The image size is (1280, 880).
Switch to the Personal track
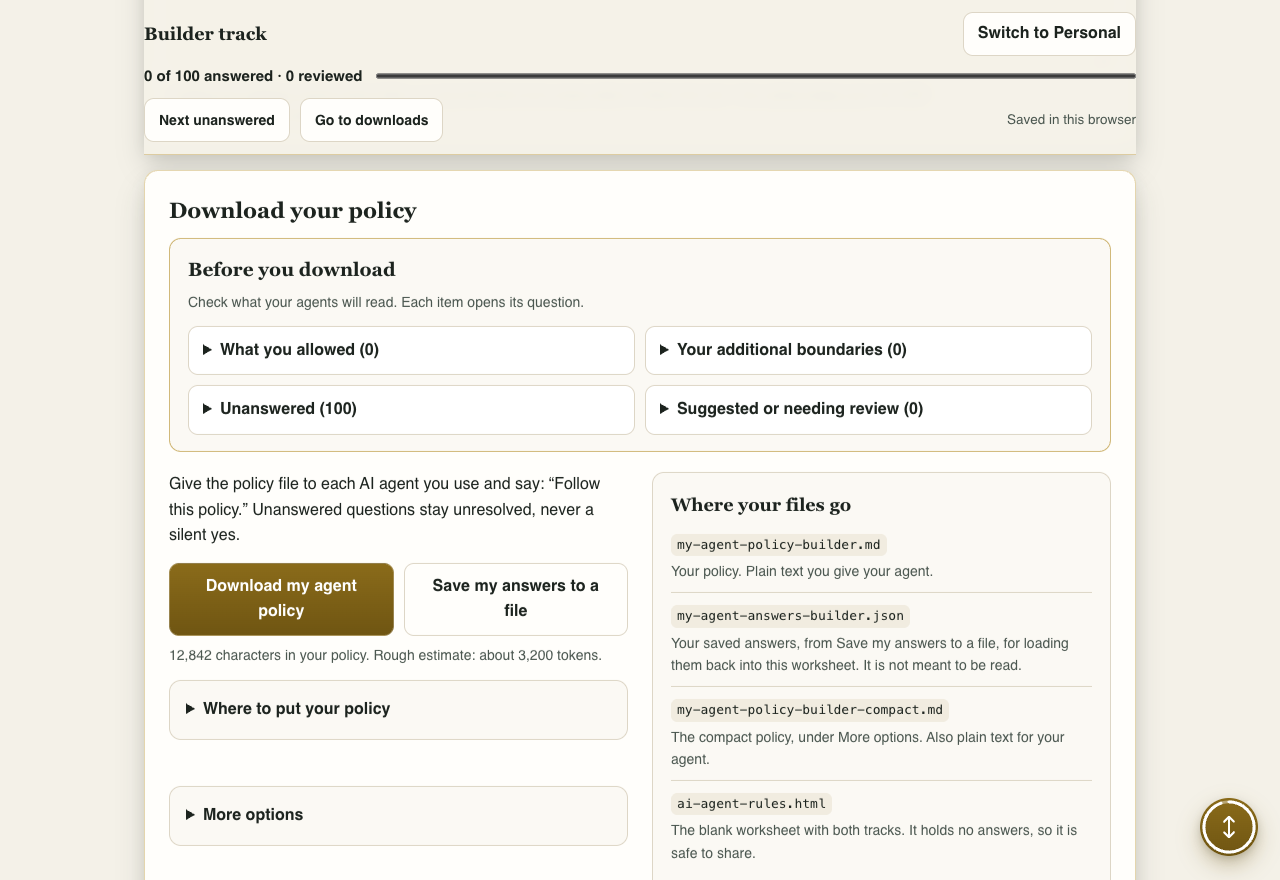(1049, 33)
